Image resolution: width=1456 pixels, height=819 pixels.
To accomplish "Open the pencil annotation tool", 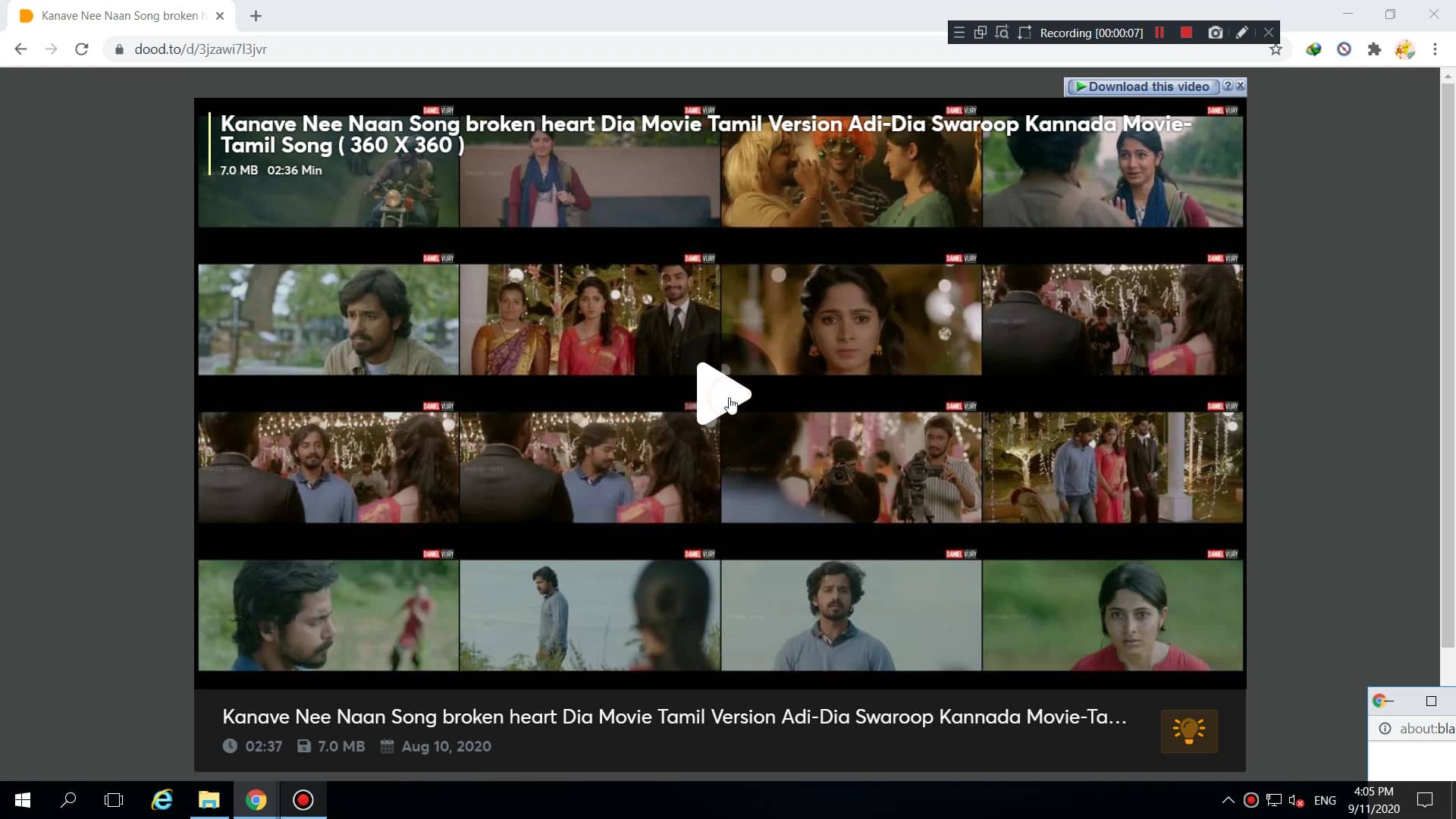I will [x=1241, y=33].
